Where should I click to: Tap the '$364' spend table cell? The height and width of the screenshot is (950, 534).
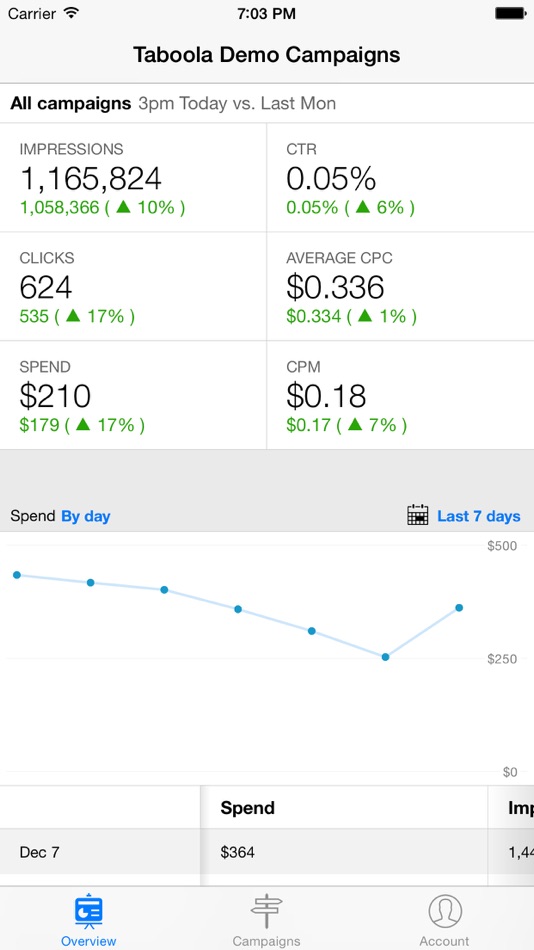(238, 852)
